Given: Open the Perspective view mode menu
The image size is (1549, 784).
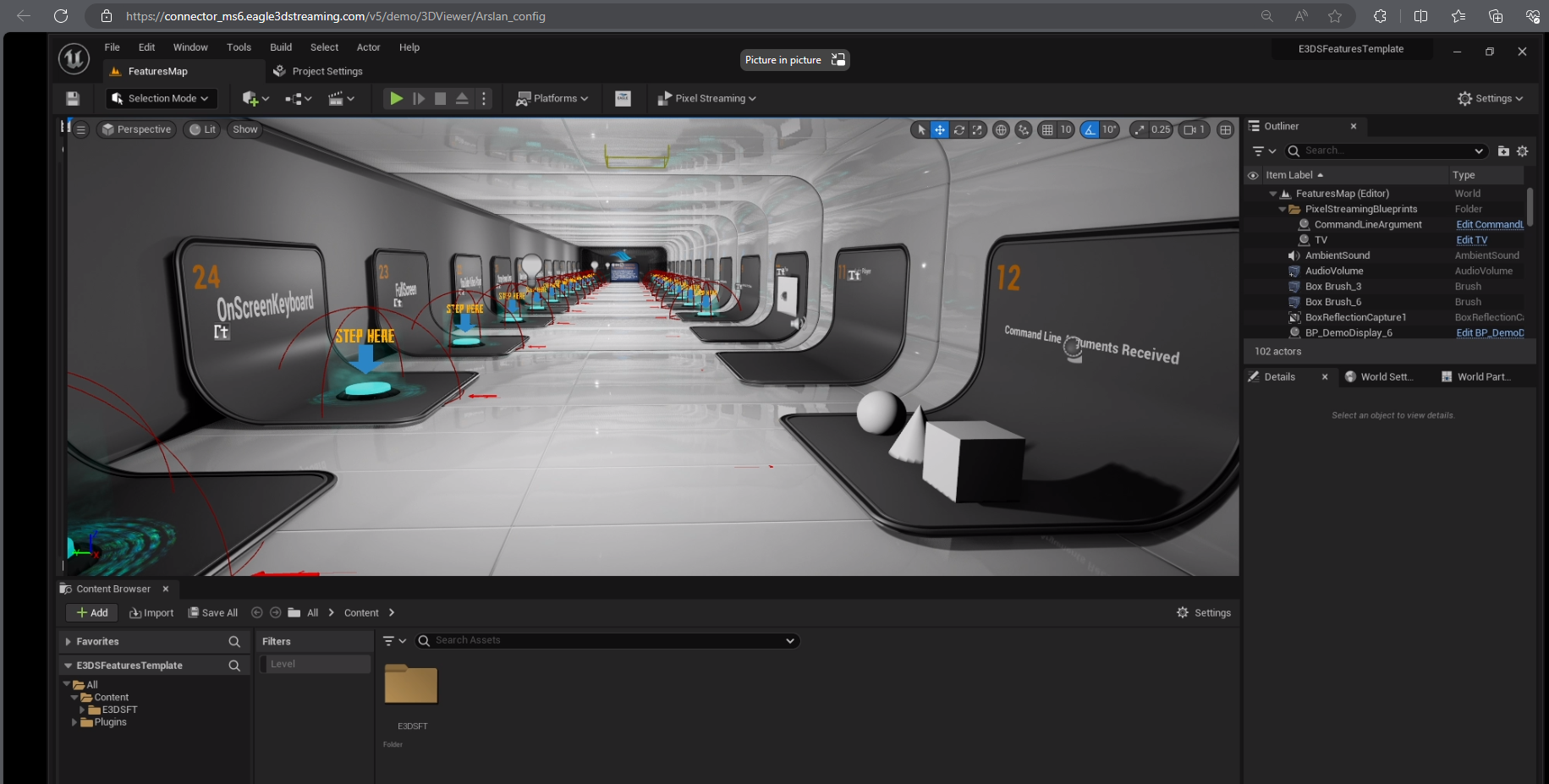Looking at the screenshot, I should pos(136,129).
